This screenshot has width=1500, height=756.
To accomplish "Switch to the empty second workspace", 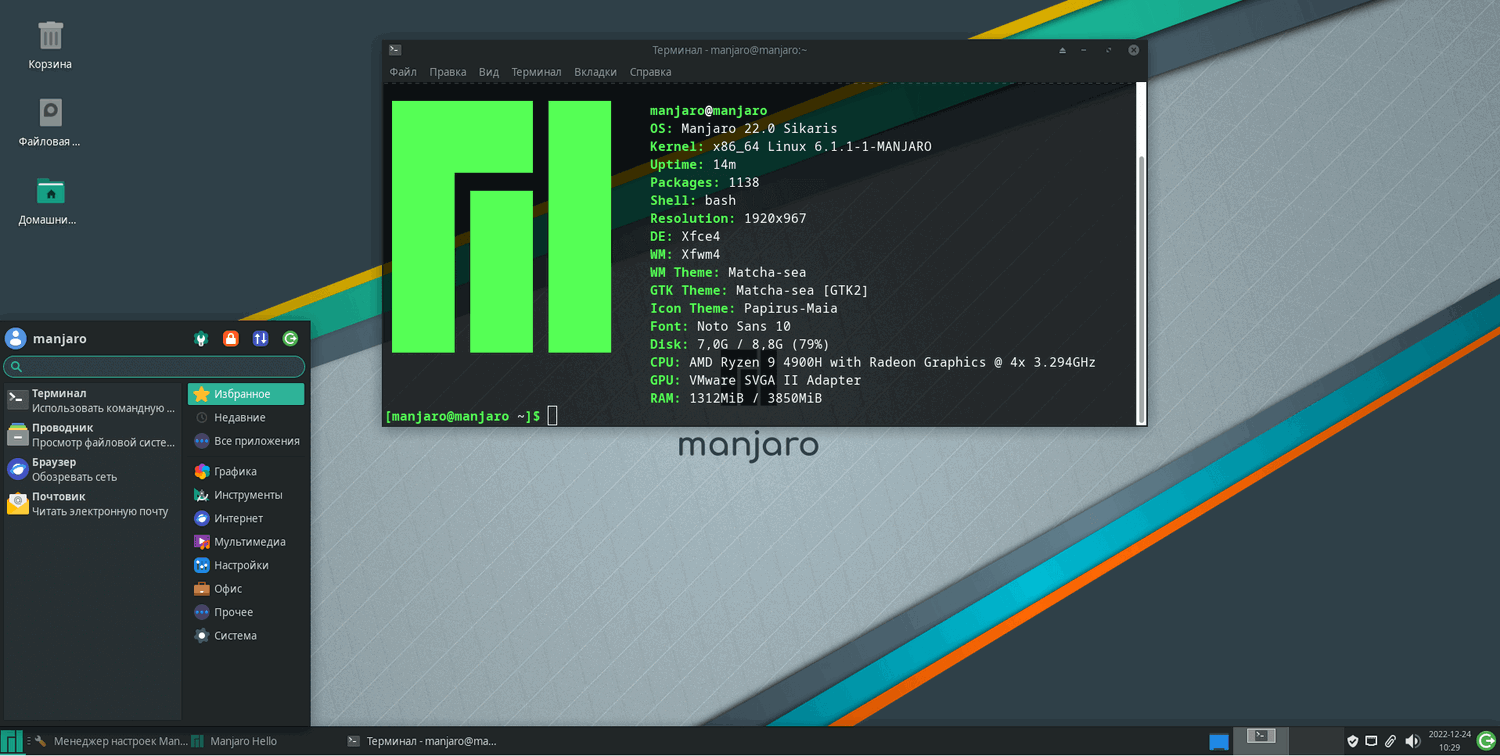I will pos(1315,740).
